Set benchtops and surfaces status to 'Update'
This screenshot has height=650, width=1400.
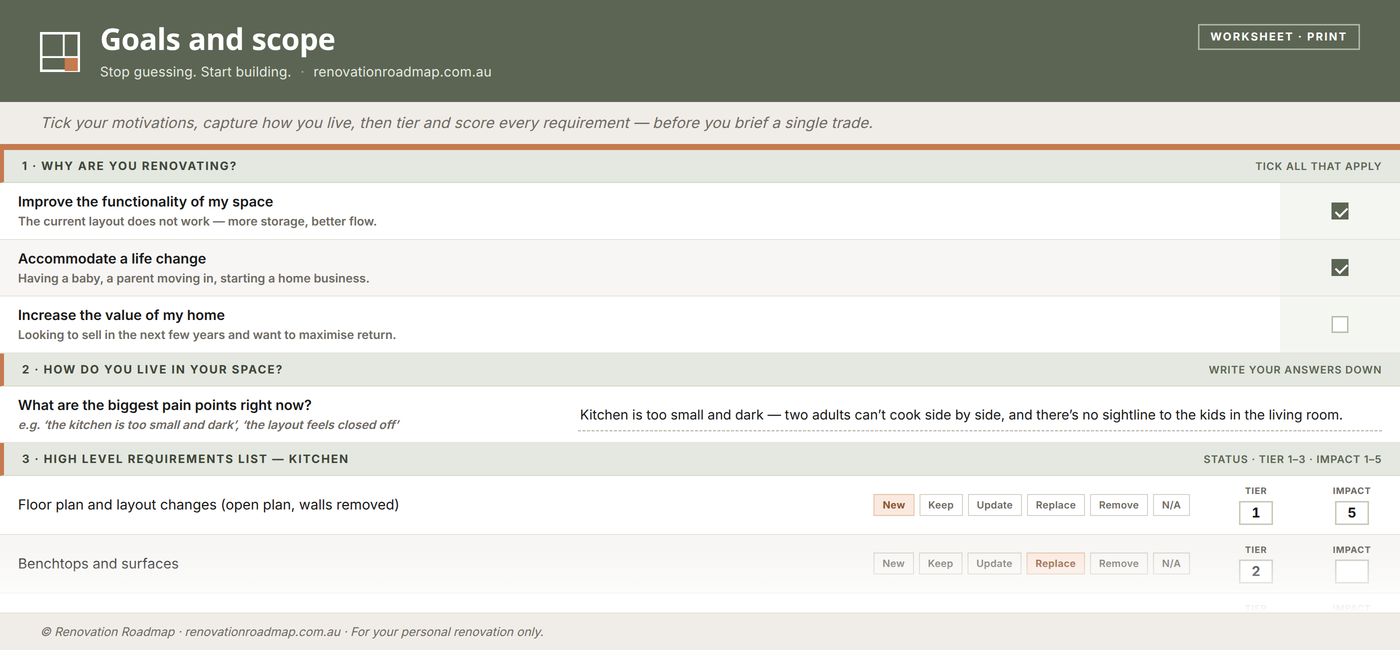994,564
